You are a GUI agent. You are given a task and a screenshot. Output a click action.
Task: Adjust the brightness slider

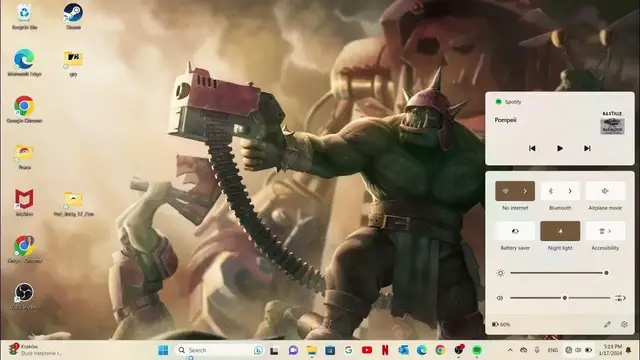[559, 273]
